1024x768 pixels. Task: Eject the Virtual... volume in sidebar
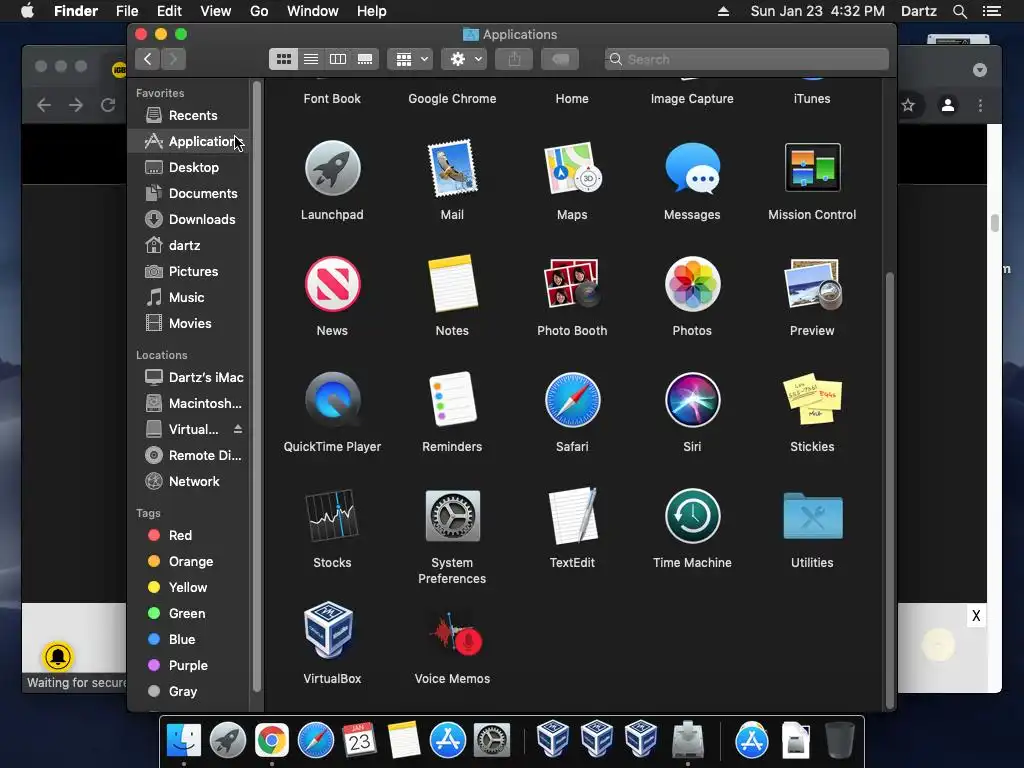pos(238,429)
